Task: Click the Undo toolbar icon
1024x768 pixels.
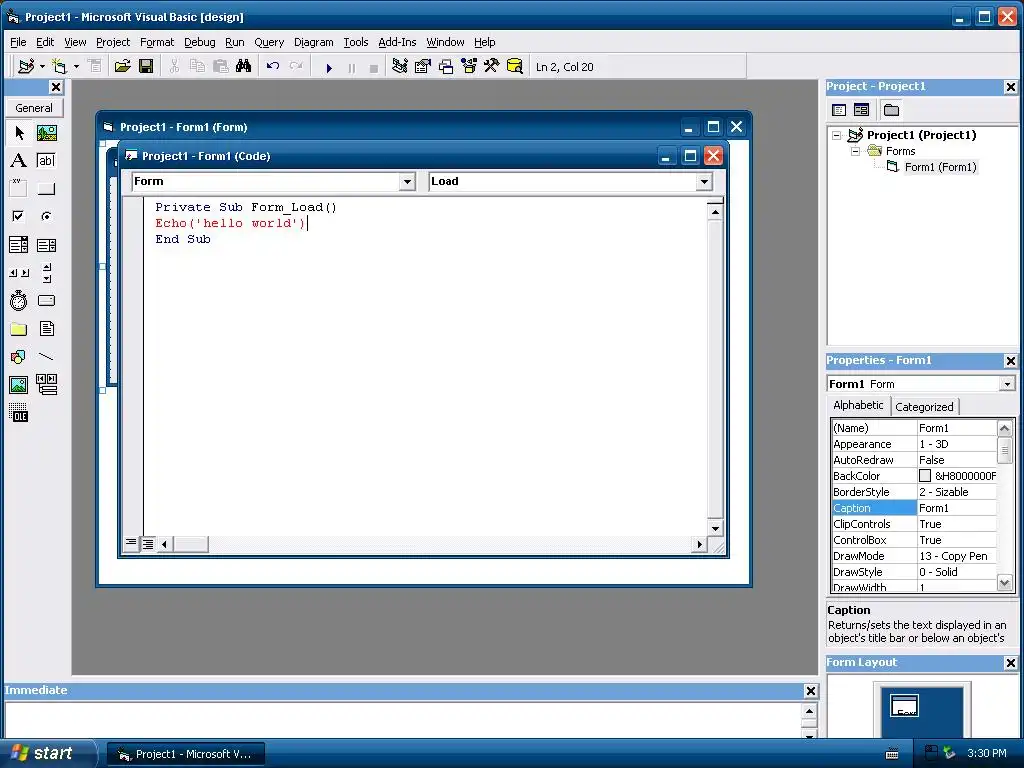Action: coord(273,67)
